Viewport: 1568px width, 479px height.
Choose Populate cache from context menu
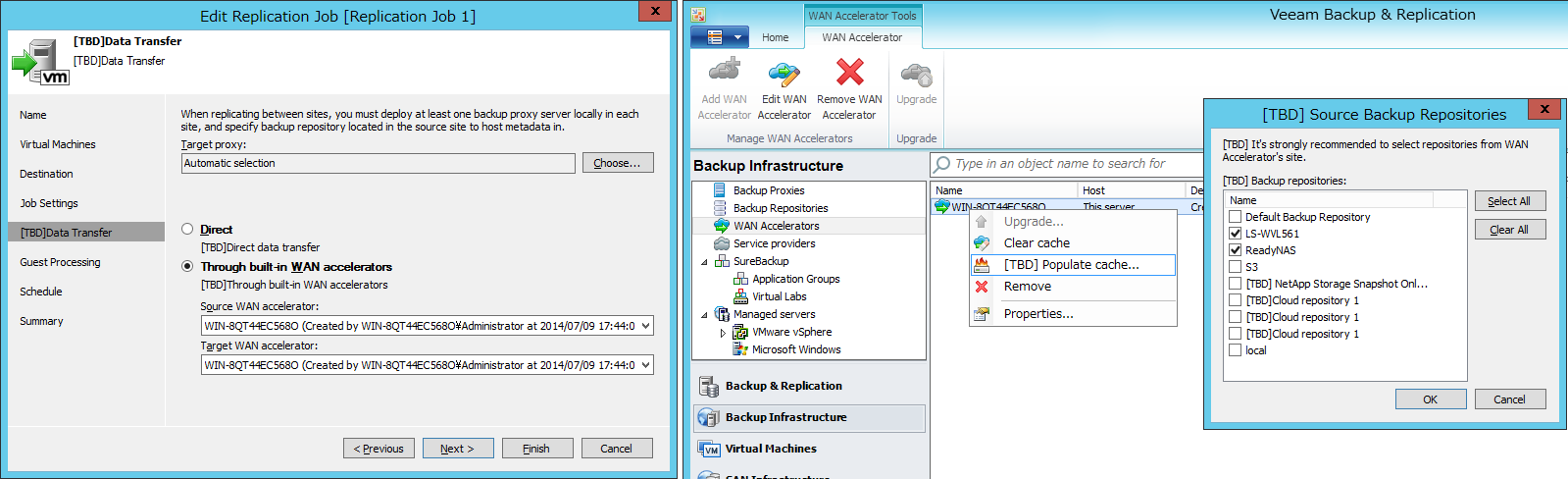tap(1074, 265)
